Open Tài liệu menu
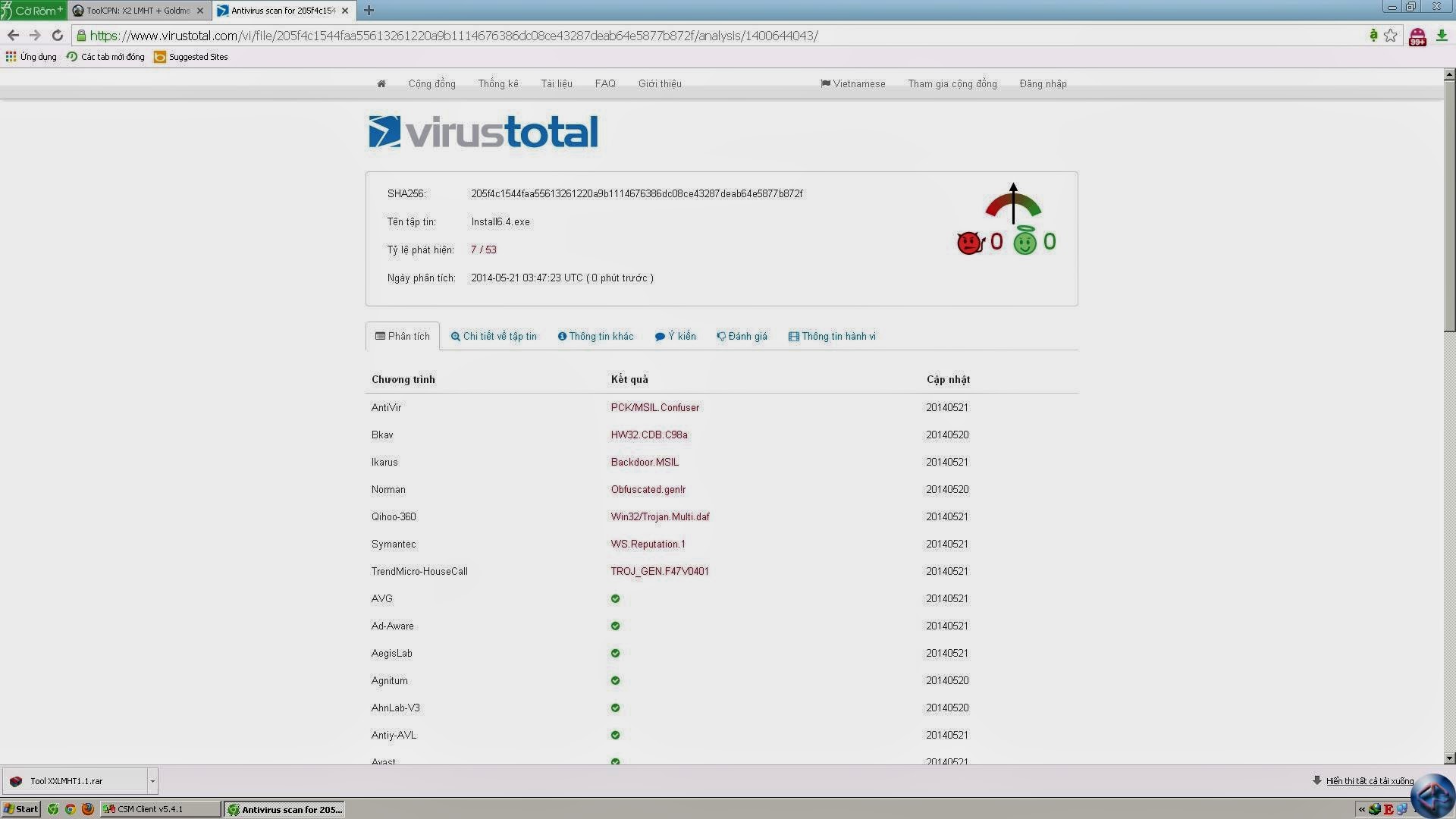 [x=557, y=84]
